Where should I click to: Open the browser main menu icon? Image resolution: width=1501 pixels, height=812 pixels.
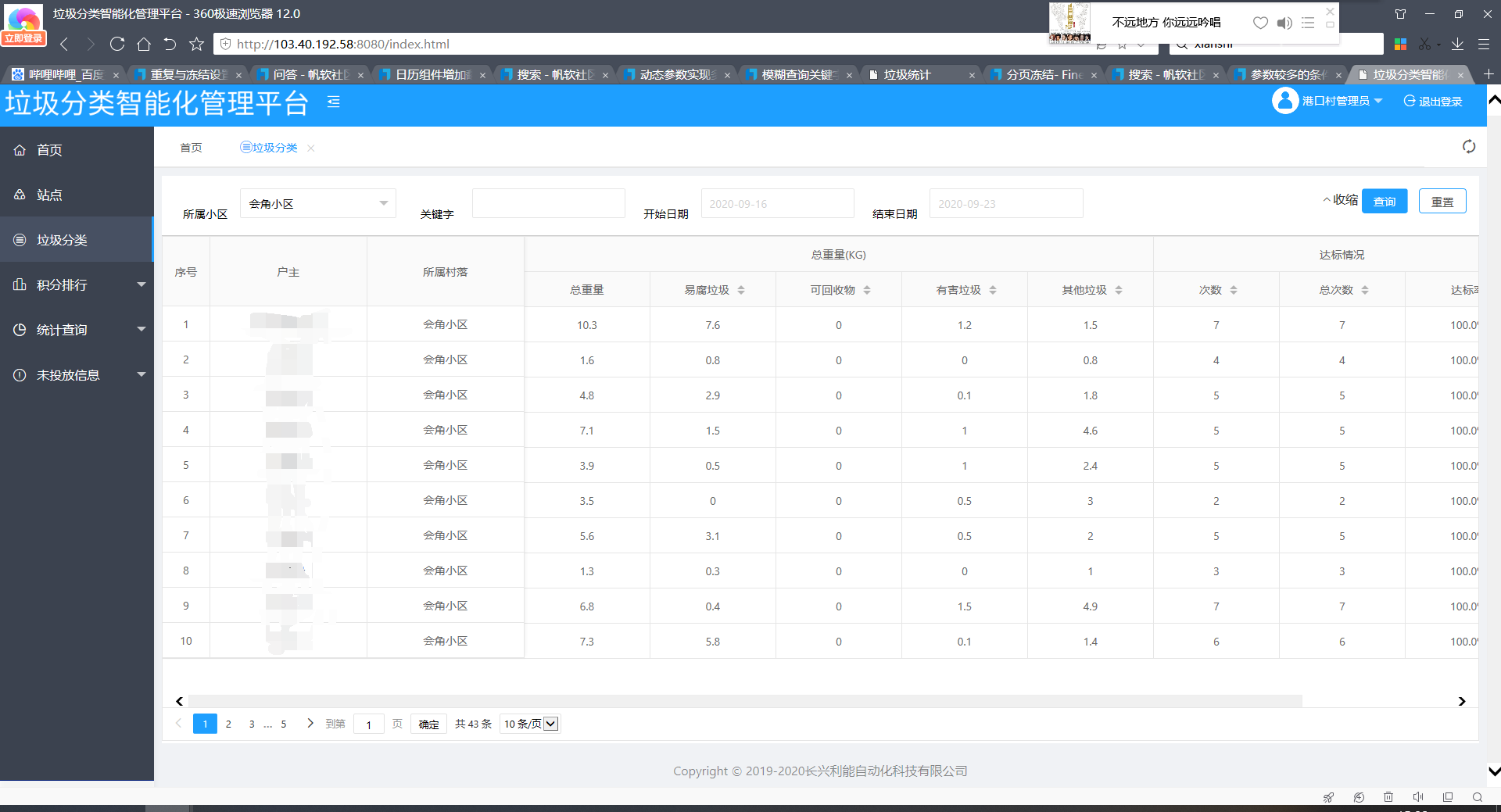point(1484,44)
